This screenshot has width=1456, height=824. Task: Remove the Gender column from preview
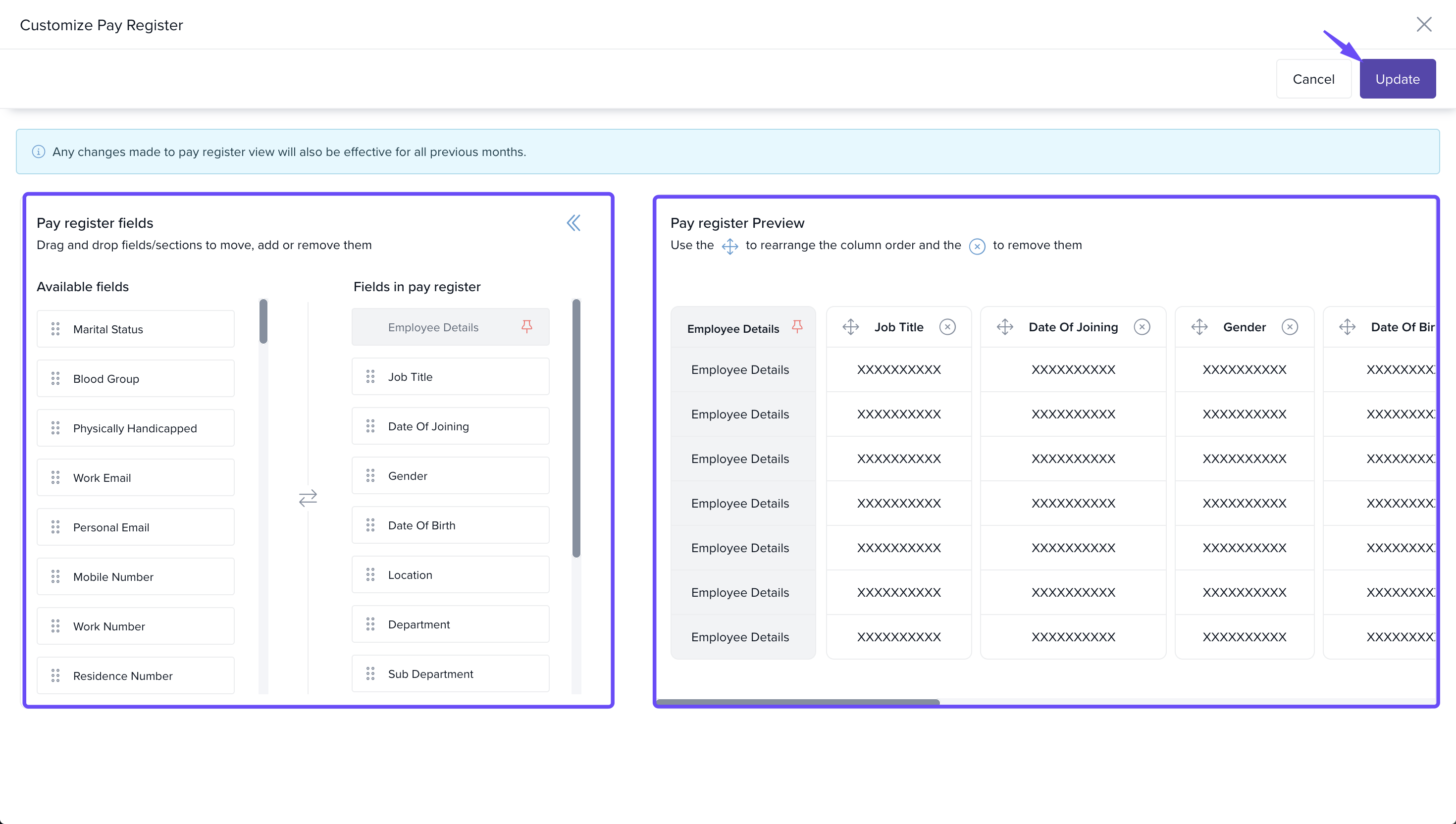pyautogui.click(x=1289, y=327)
